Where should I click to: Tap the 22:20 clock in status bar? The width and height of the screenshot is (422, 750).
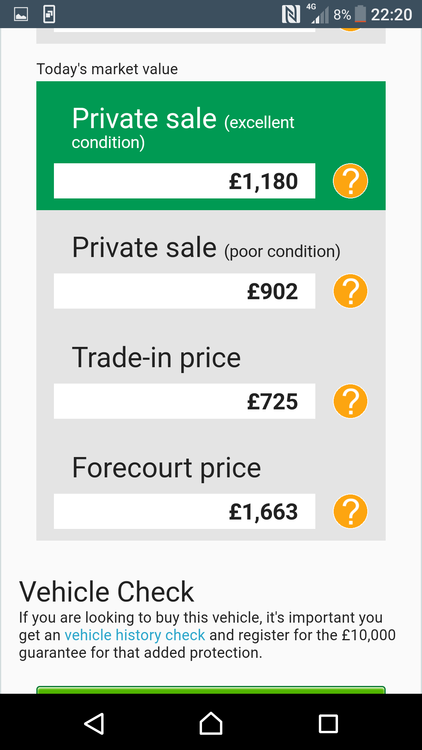(x=391, y=14)
